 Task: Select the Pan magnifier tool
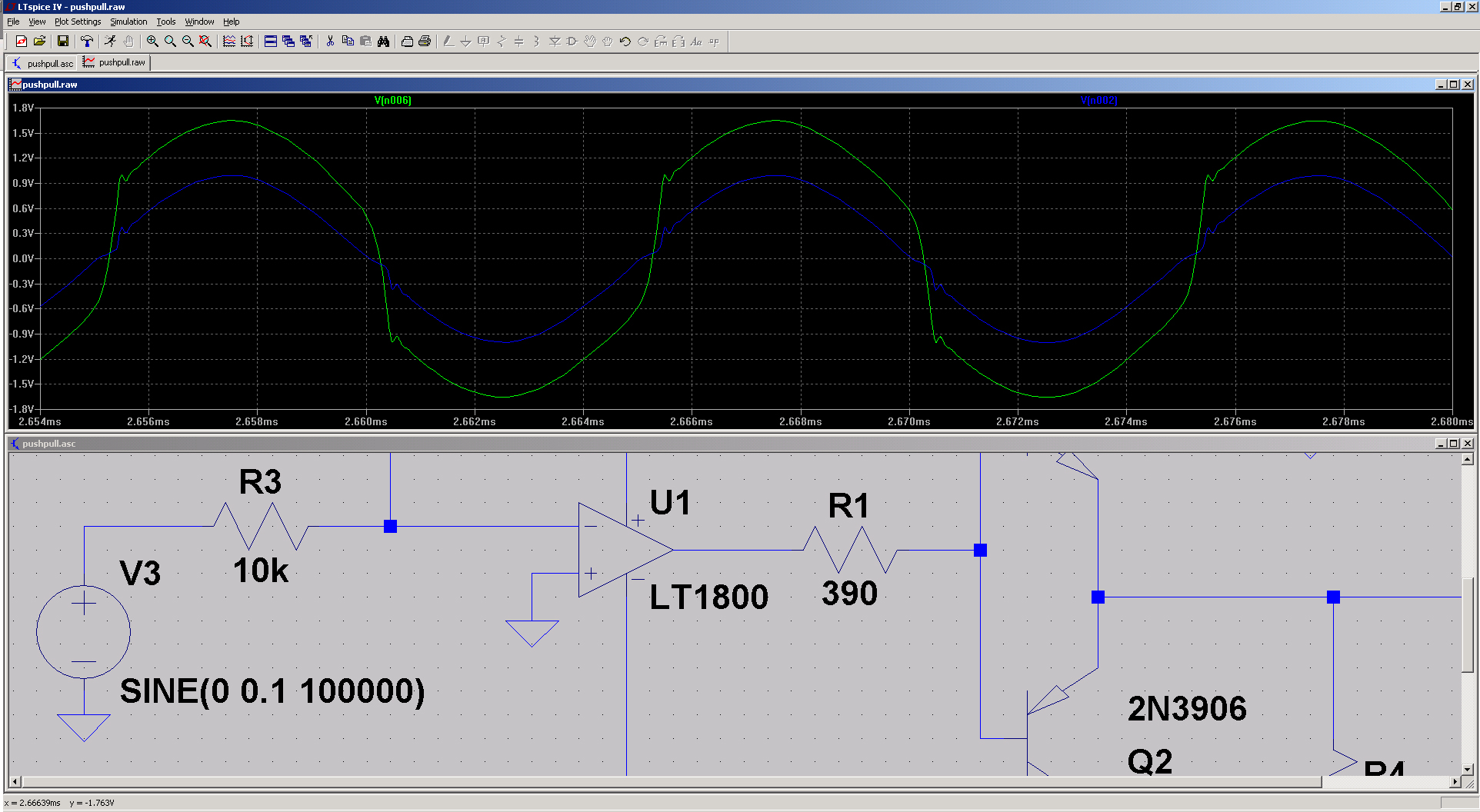click(x=170, y=42)
